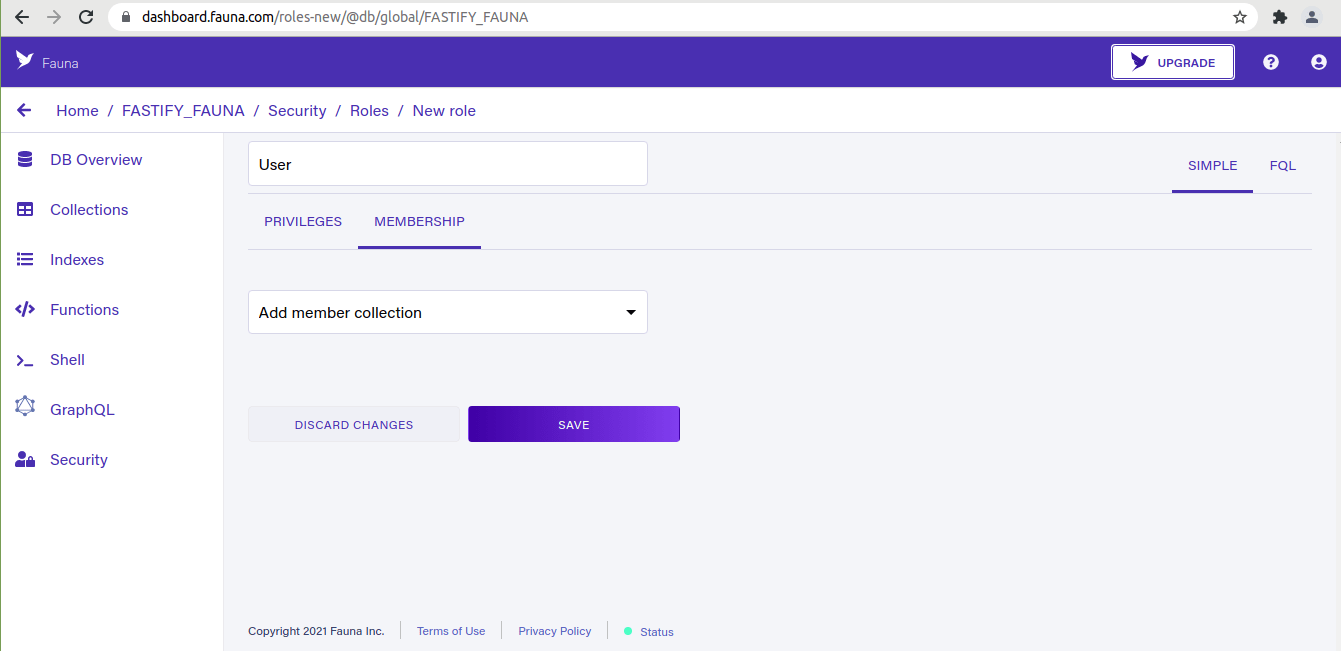Click the Functions code brackets icon
The height and width of the screenshot is (651, 1341).
25,310
